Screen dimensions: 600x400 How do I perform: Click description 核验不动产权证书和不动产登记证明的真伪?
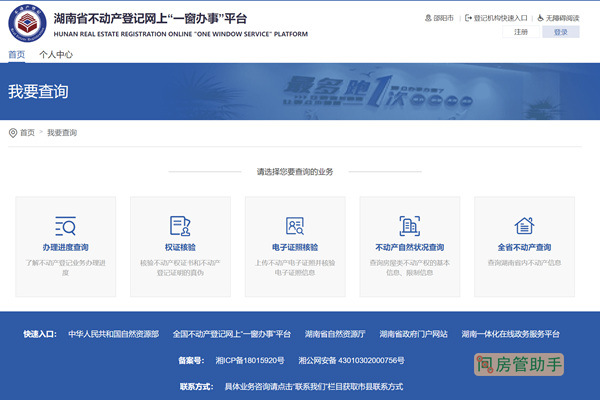[x=180, y=268]
